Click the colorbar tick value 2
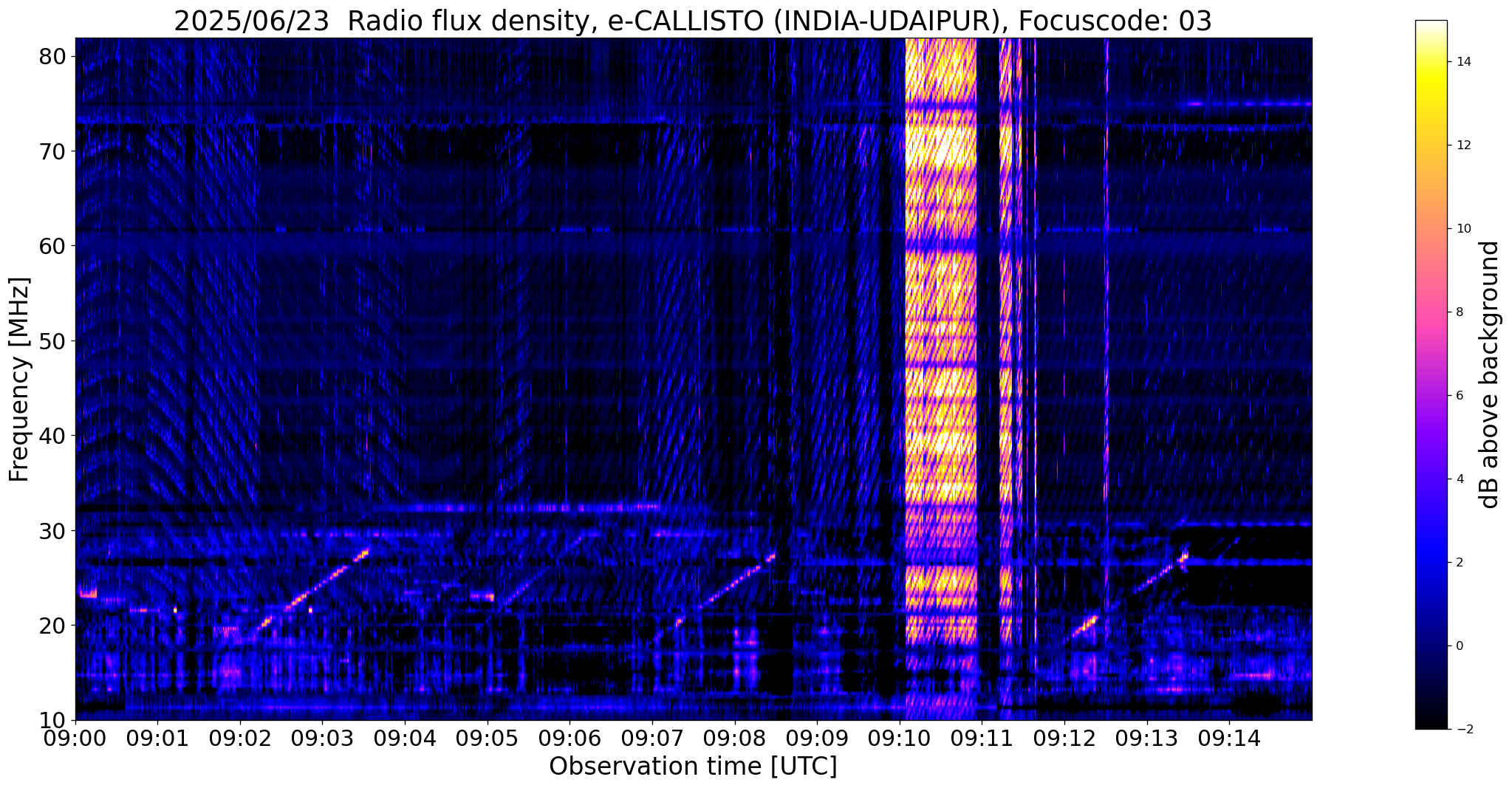Image resolution: width=1512 pixels, height=788 pixels. [x=1458, y=563]
